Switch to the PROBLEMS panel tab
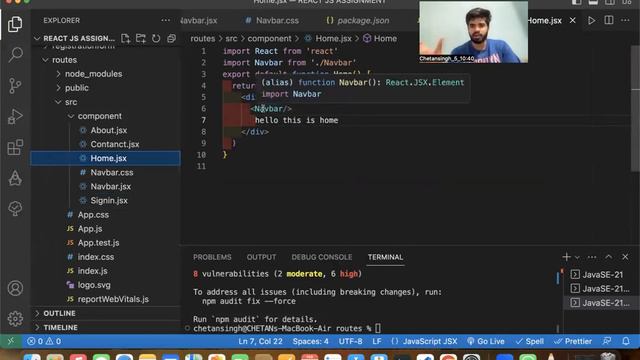640x360 pixels. pyautogui.click(x=212, y=257)
